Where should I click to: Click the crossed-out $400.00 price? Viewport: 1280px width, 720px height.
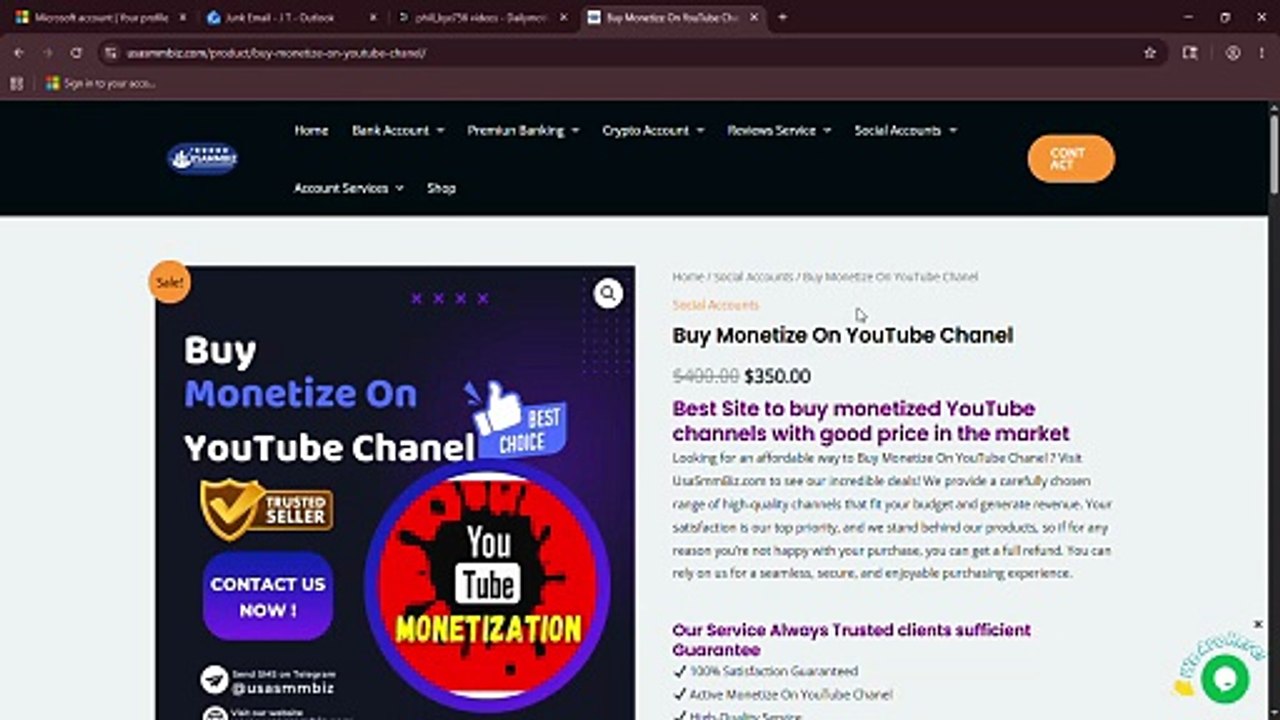705,376
